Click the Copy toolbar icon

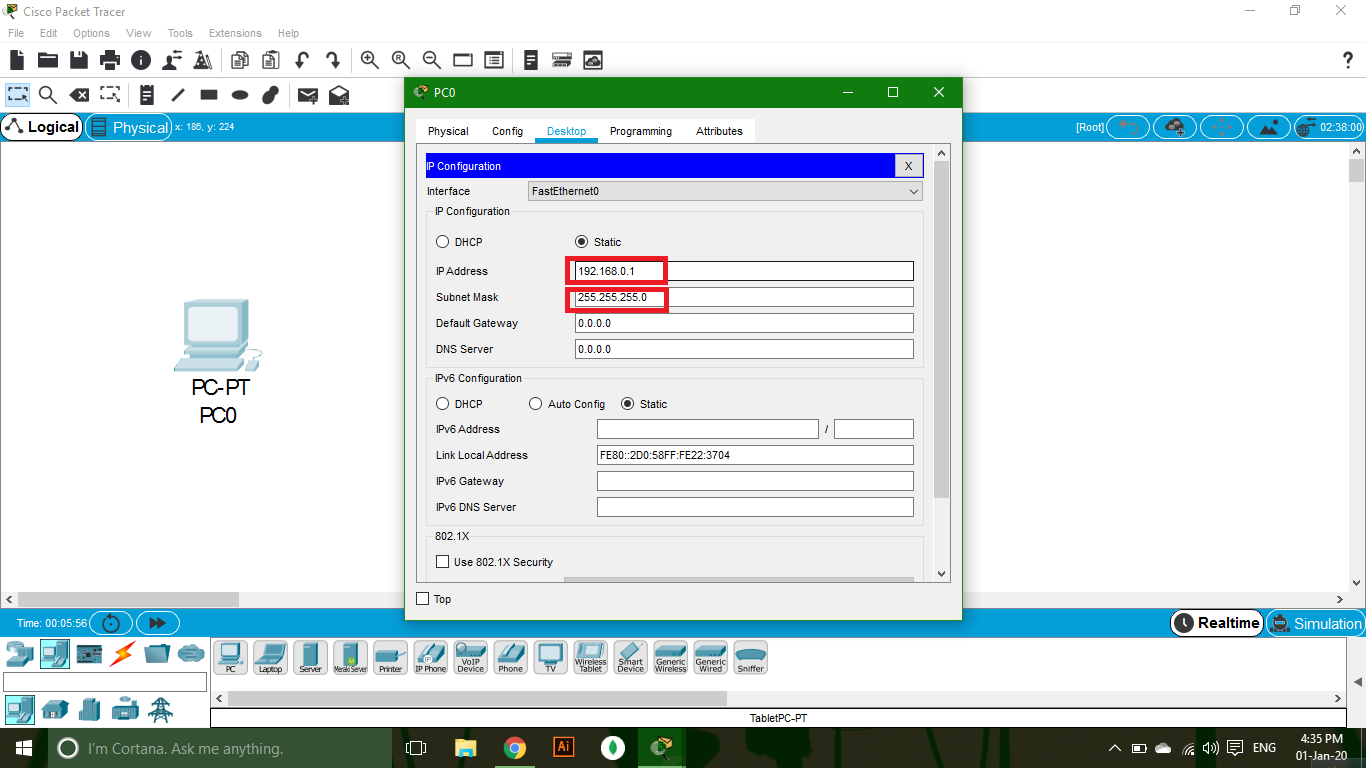coord(240,60)
